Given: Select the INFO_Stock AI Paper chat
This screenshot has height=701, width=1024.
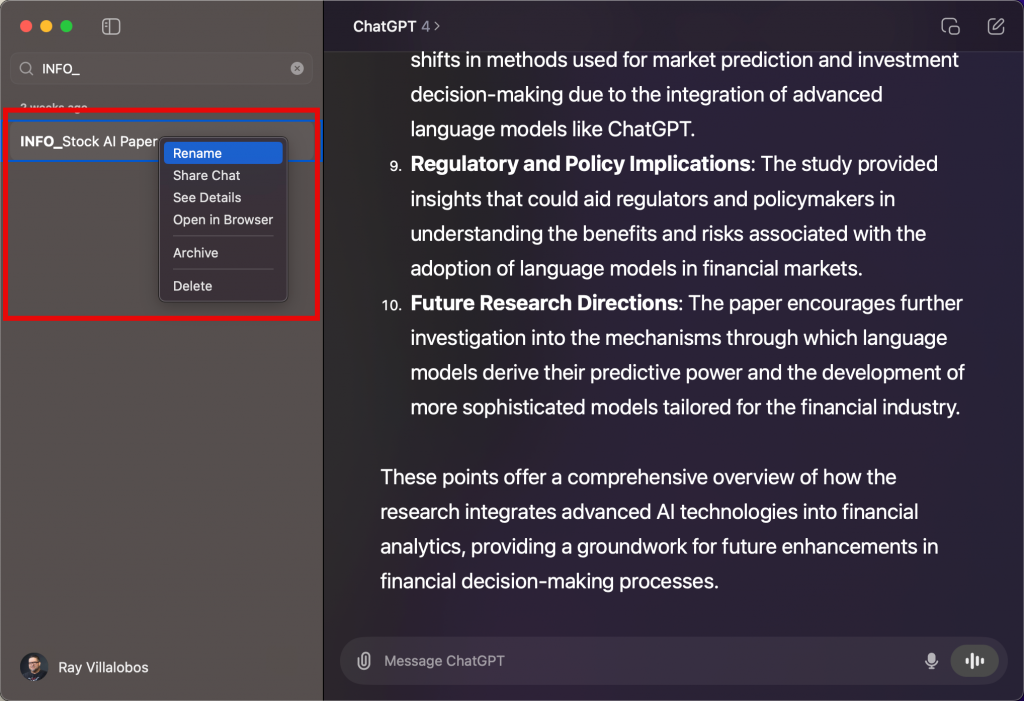Looking at the screenshot, I should [88, 141].
